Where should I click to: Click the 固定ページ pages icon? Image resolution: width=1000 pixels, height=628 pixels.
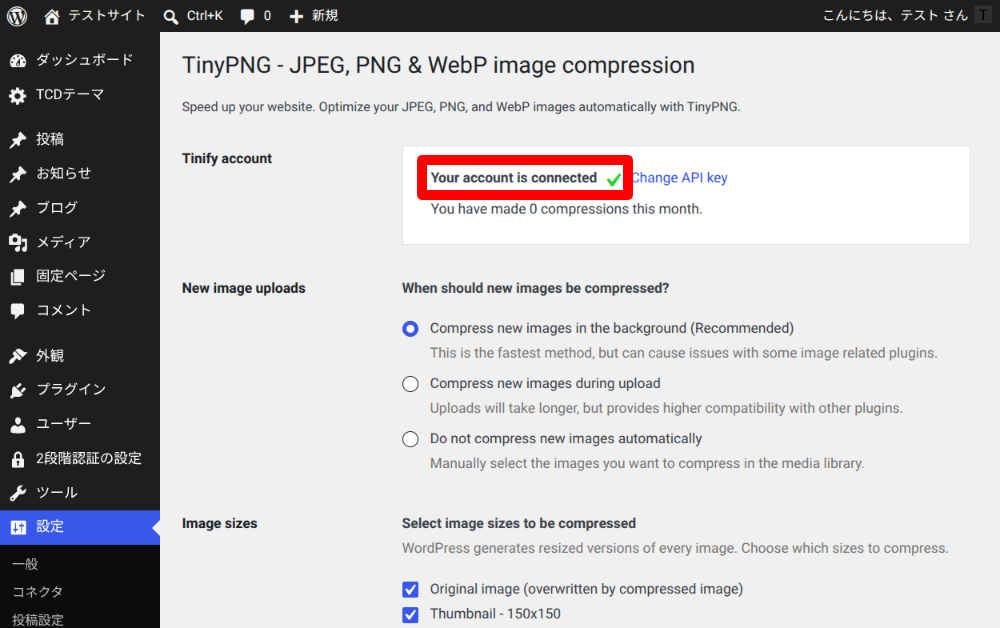point(18,277)
